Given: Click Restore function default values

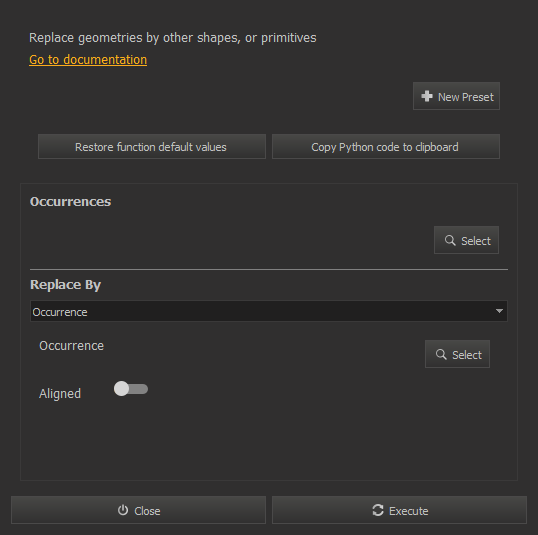Looking at the screenshot, I should click(152, 147).
